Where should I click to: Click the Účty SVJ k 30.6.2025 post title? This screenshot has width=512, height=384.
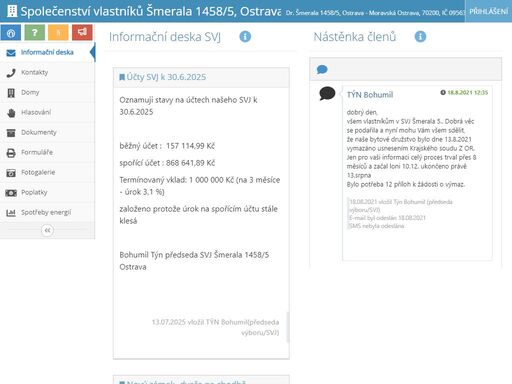tap(166, 77)
